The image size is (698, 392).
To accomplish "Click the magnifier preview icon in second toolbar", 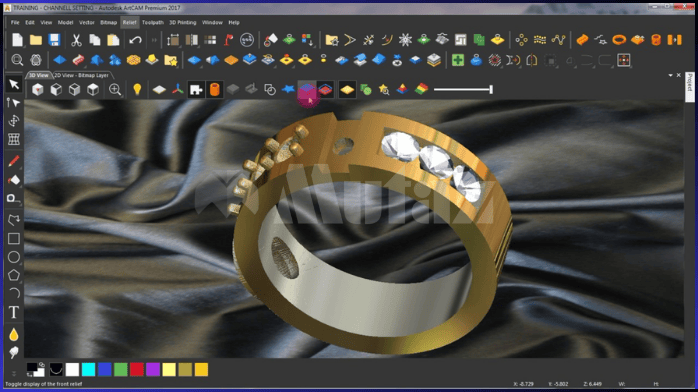I will tap(17, 60).
